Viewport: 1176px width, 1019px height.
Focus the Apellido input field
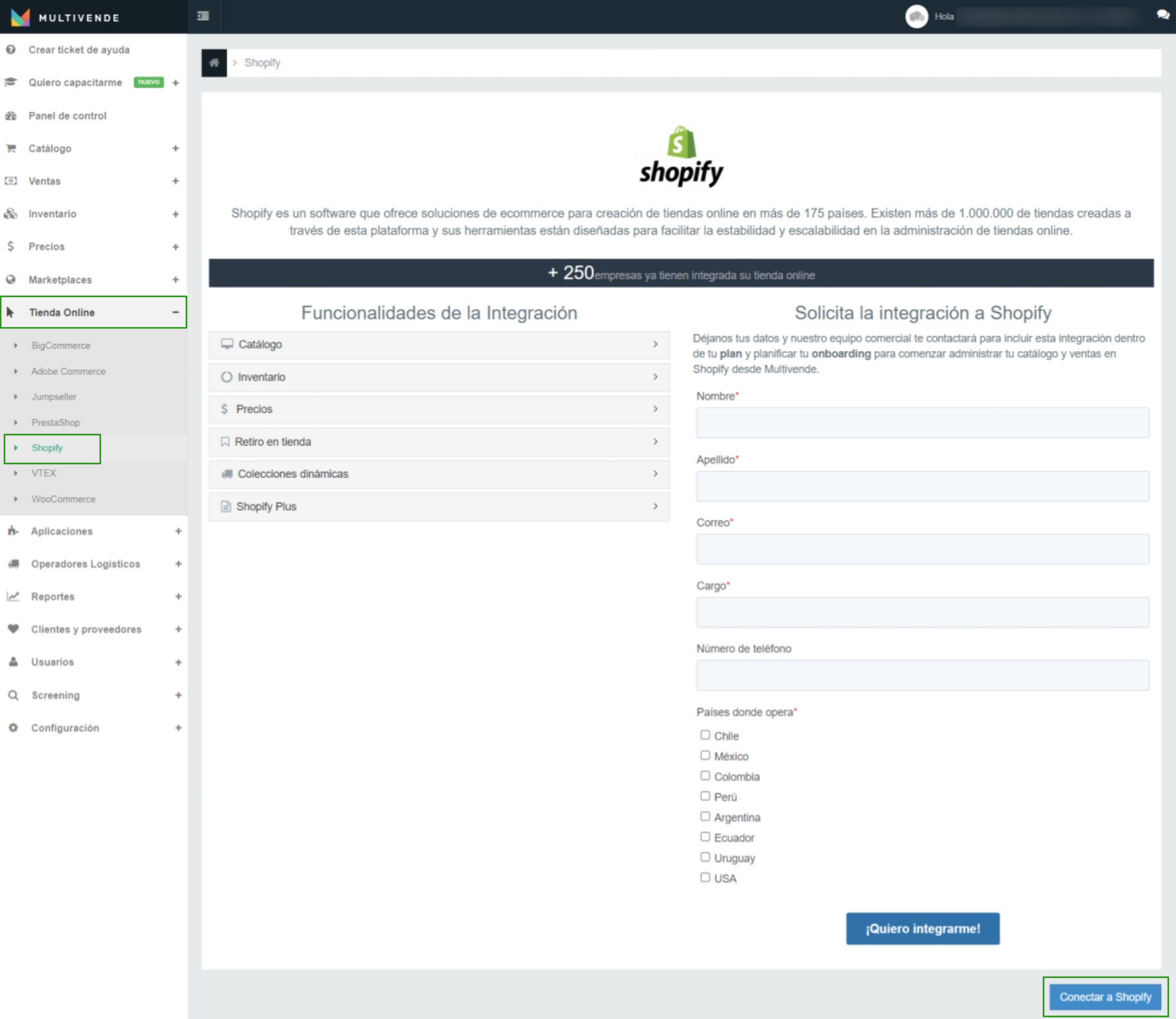923,486
